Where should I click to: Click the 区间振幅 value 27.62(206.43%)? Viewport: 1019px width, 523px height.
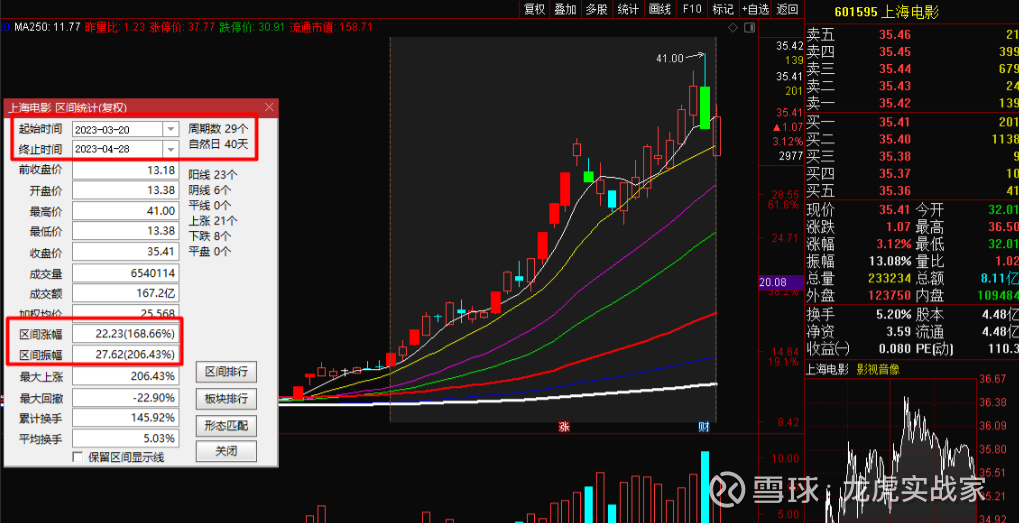coord(125,355)
